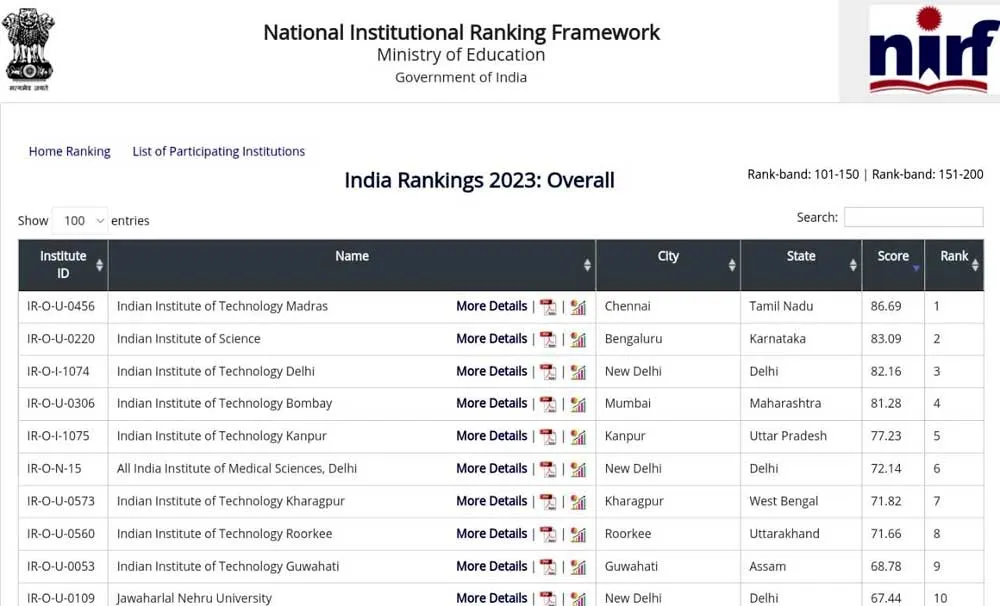Open chart icon for AIIMS Delhi row
Viewport: 1000px width, 606px height.
[578, 469]
